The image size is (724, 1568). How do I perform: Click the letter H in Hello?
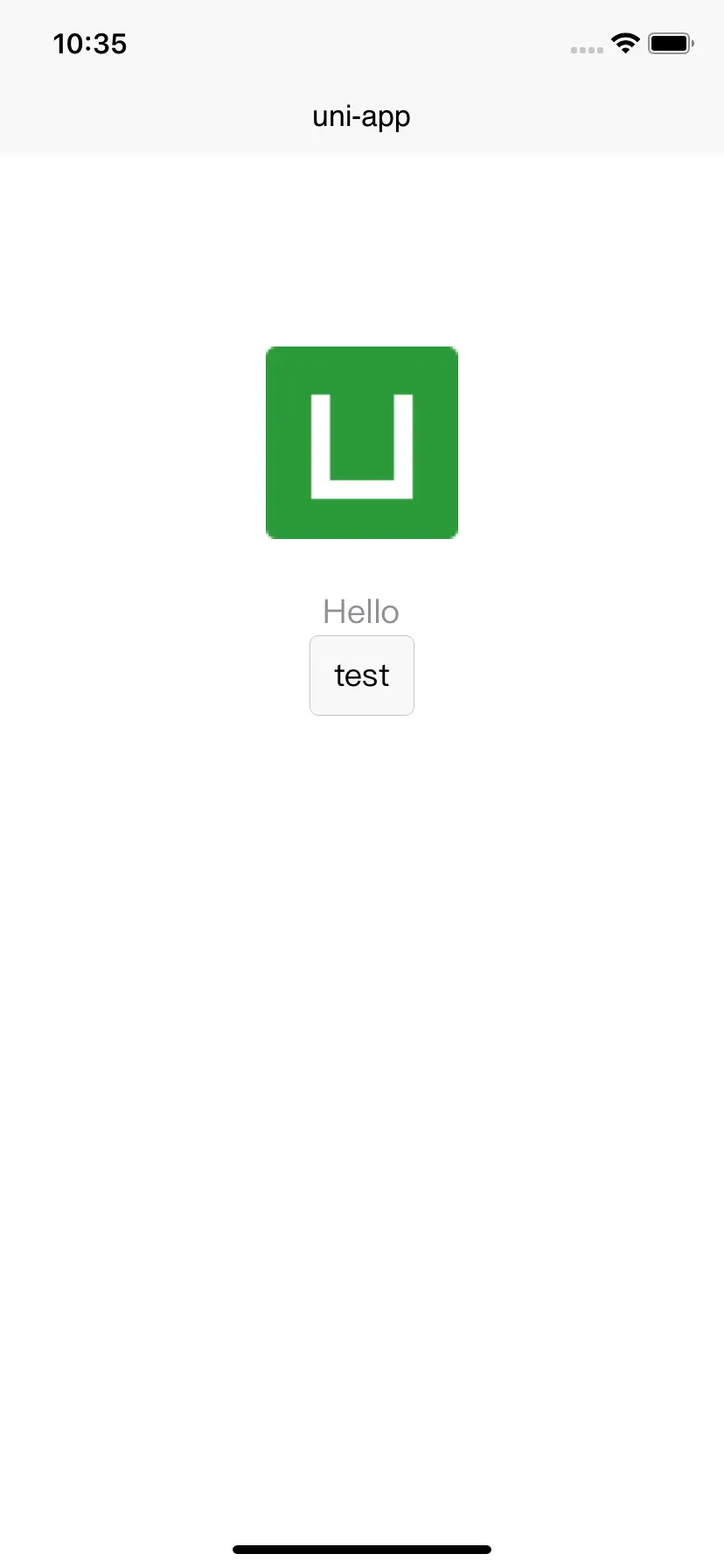click(x=333, y=612)
